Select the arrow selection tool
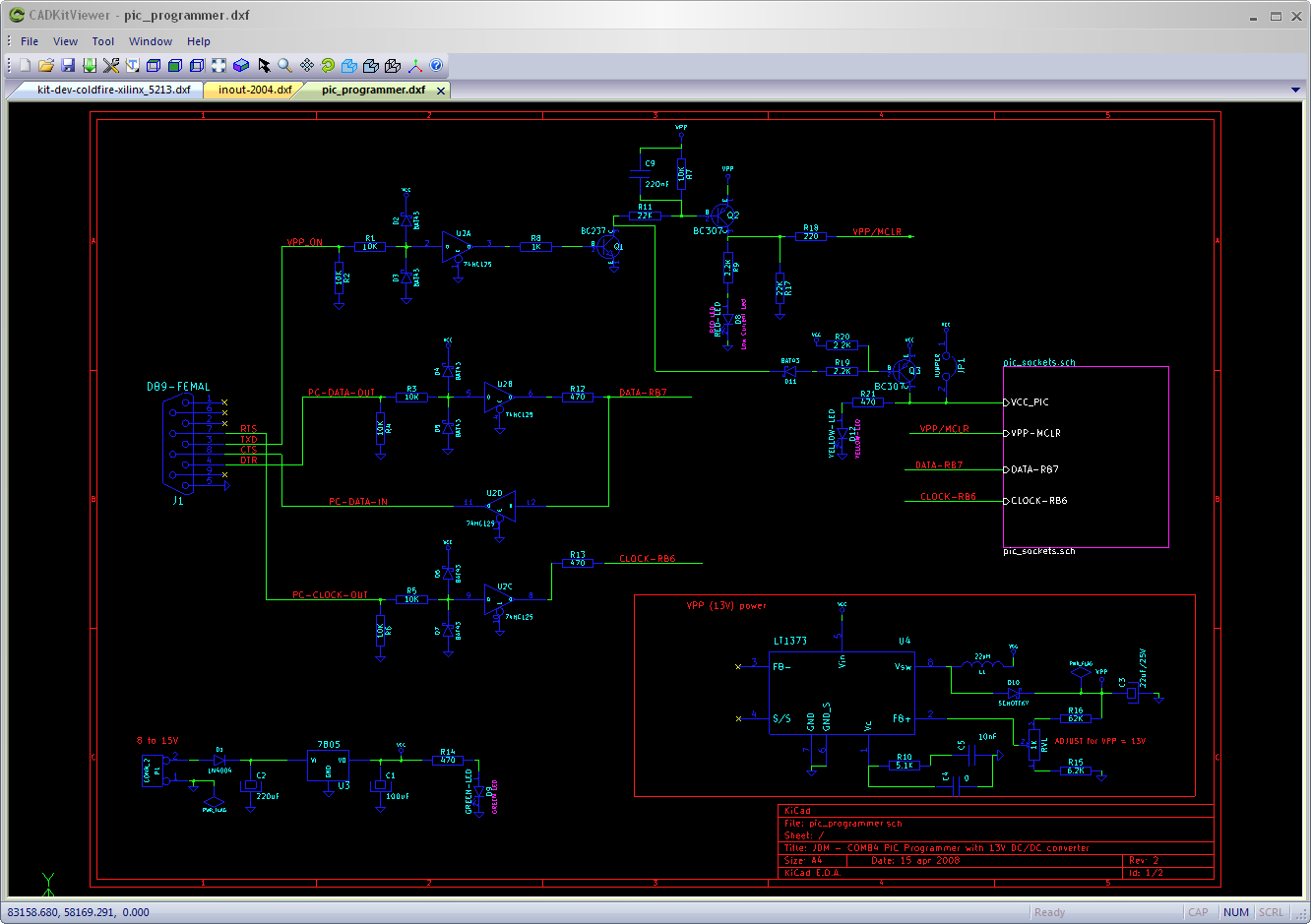This screenshot has height=924, width=1311. tap(262, 65)
